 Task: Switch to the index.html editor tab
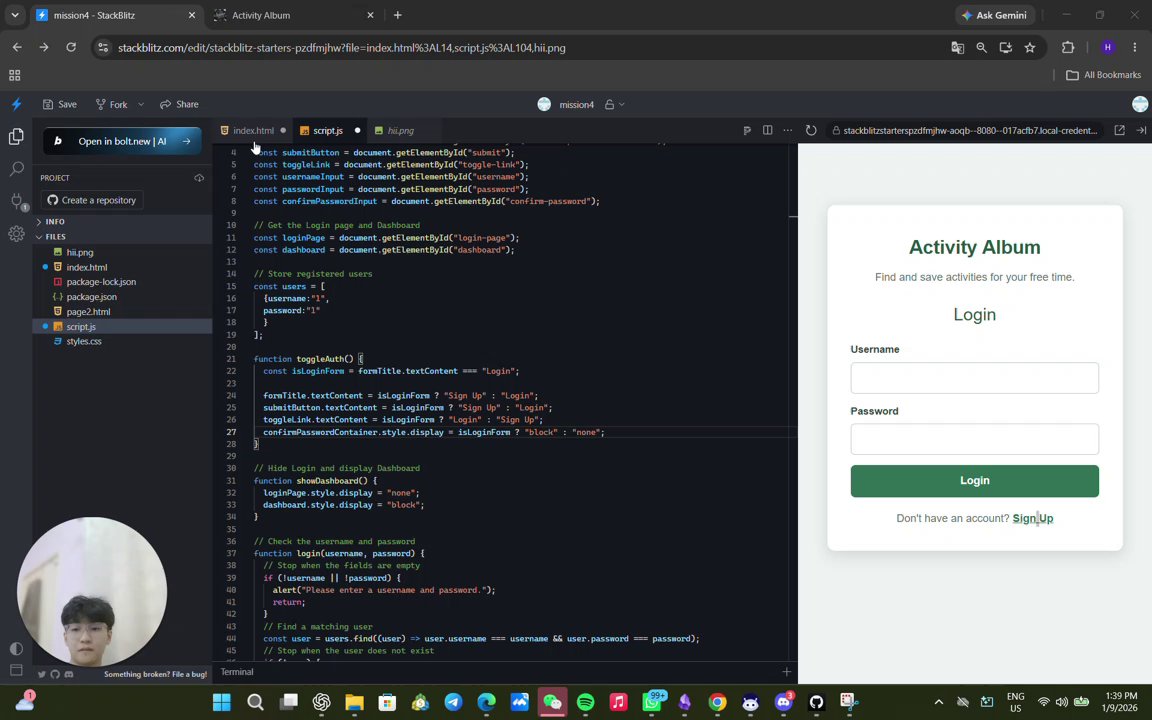[x=253, y=130]
